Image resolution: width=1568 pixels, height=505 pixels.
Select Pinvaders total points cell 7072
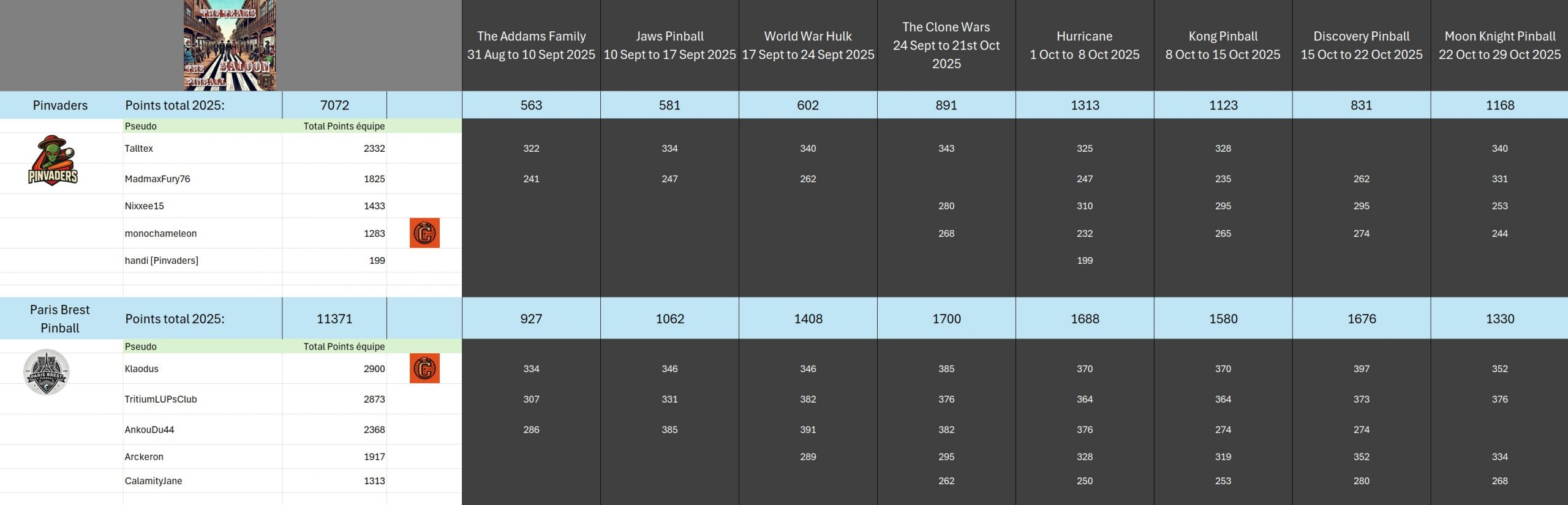click(x=334, y=105)
